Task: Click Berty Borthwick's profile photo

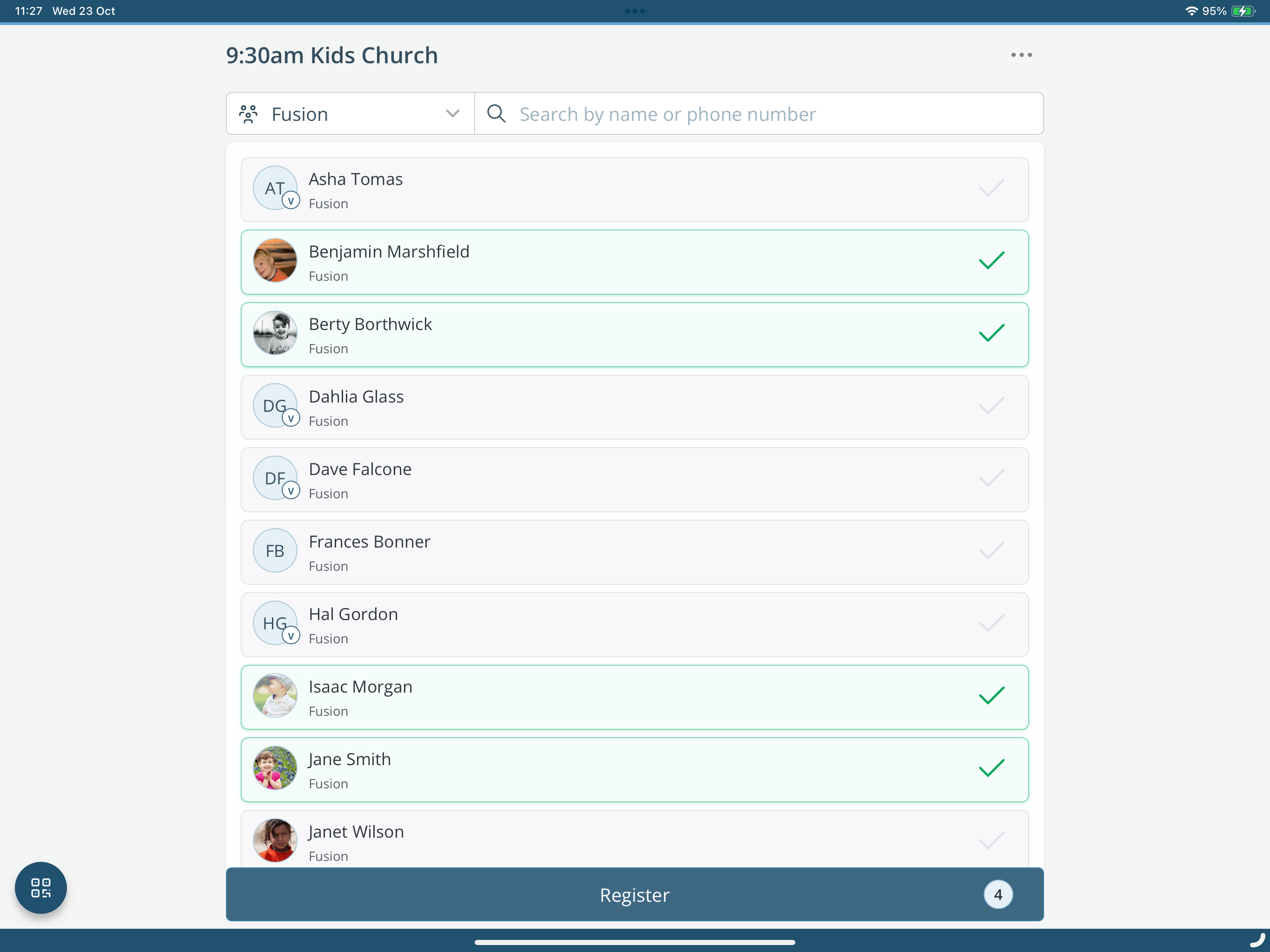Action: 275,333
